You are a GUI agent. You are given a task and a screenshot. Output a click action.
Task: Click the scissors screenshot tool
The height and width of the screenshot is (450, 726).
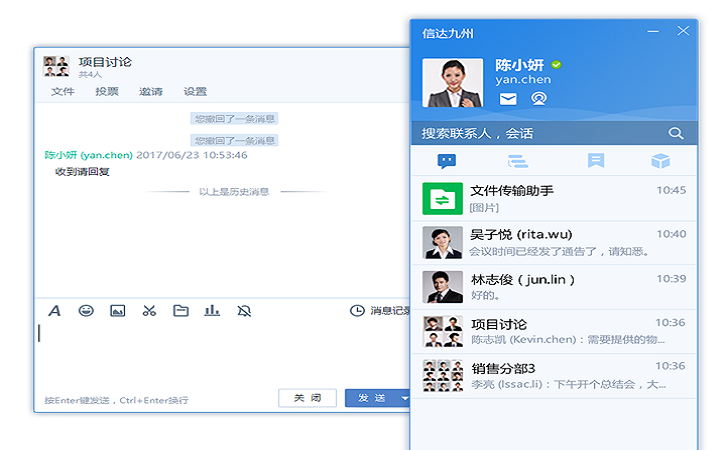pyautogui.click(x=149, y=311)
